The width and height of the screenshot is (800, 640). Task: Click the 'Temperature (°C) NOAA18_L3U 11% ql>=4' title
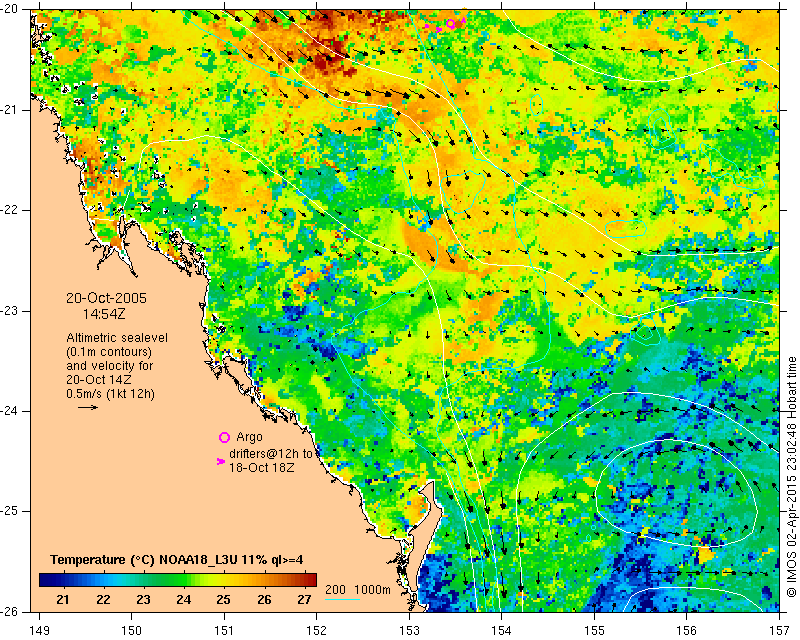177,560
